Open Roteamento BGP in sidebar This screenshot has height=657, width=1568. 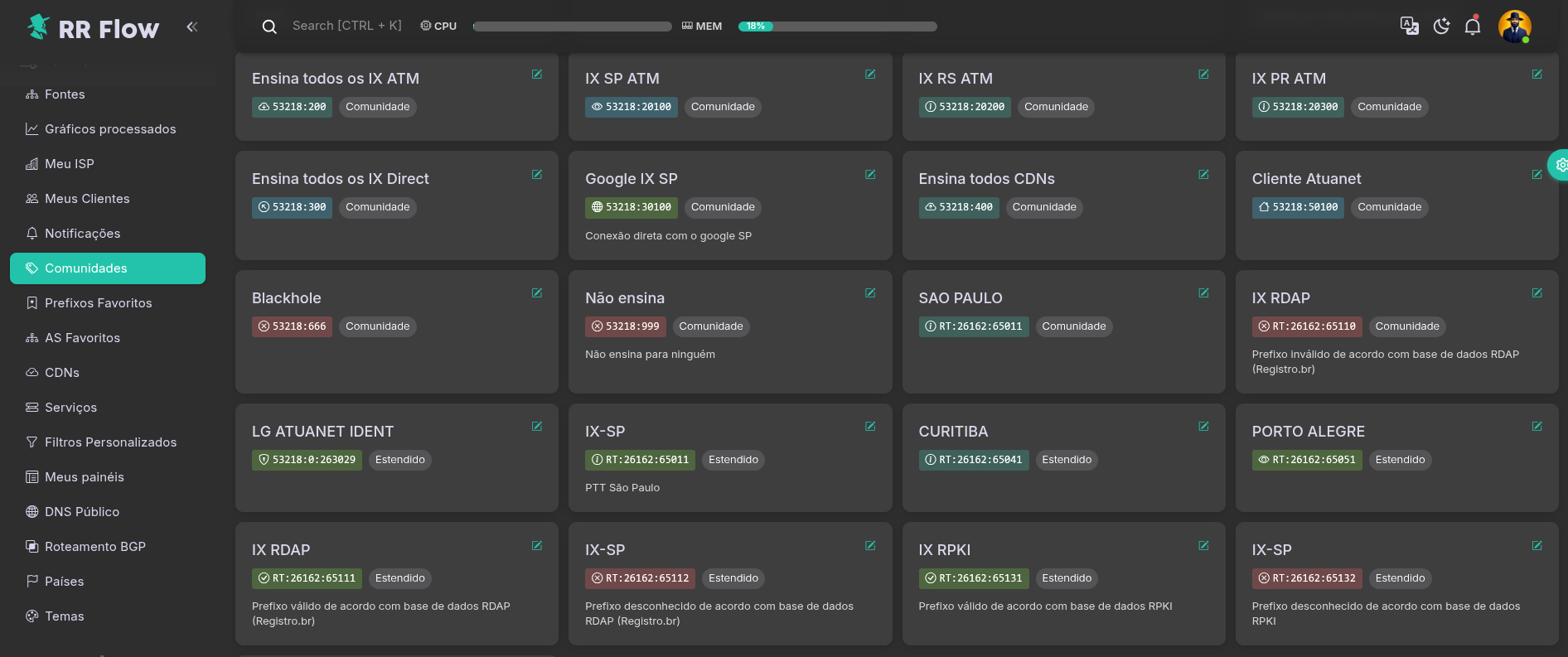pyautogui.click(x=95, y=547)
